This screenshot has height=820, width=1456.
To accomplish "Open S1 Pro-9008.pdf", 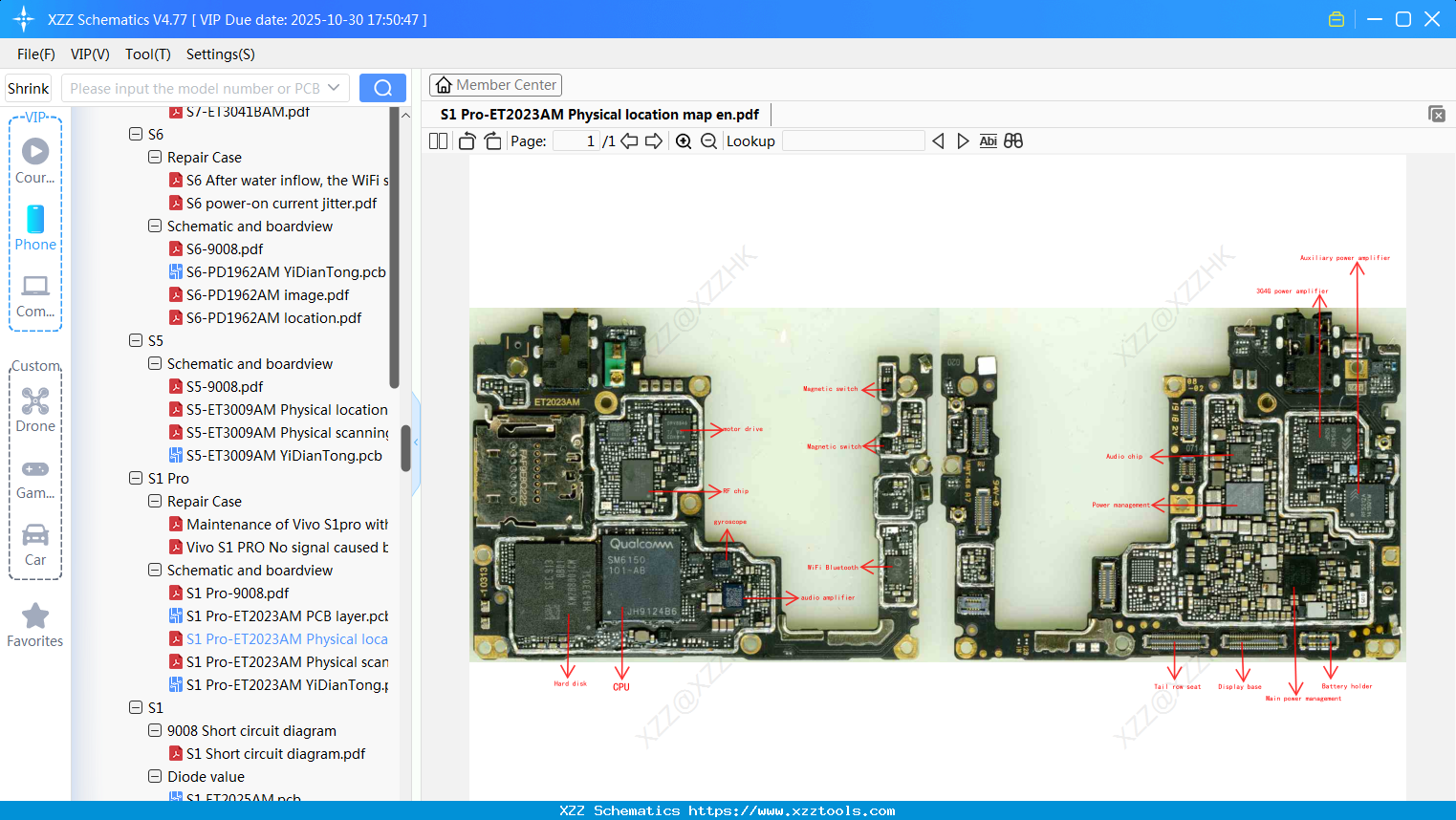I will pos(237,593).
